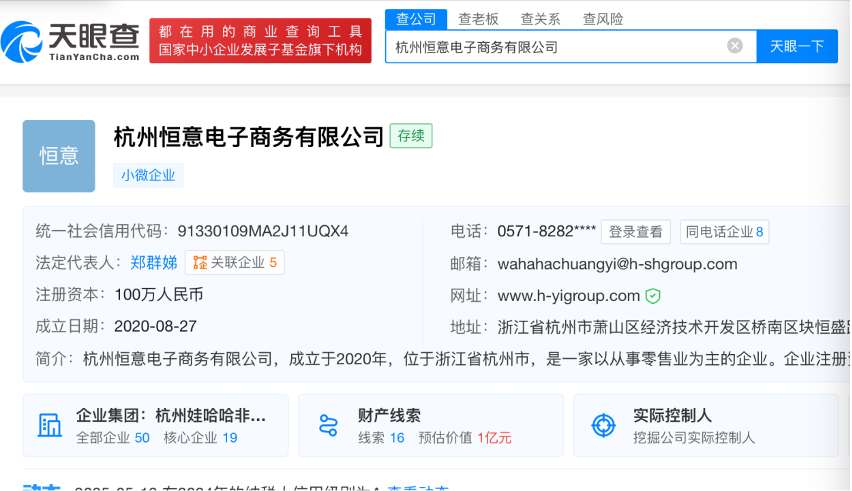Screen dimensions: 852x491
Task: Open the 实际控制人 target icon
Action: (x=603, y=425)
